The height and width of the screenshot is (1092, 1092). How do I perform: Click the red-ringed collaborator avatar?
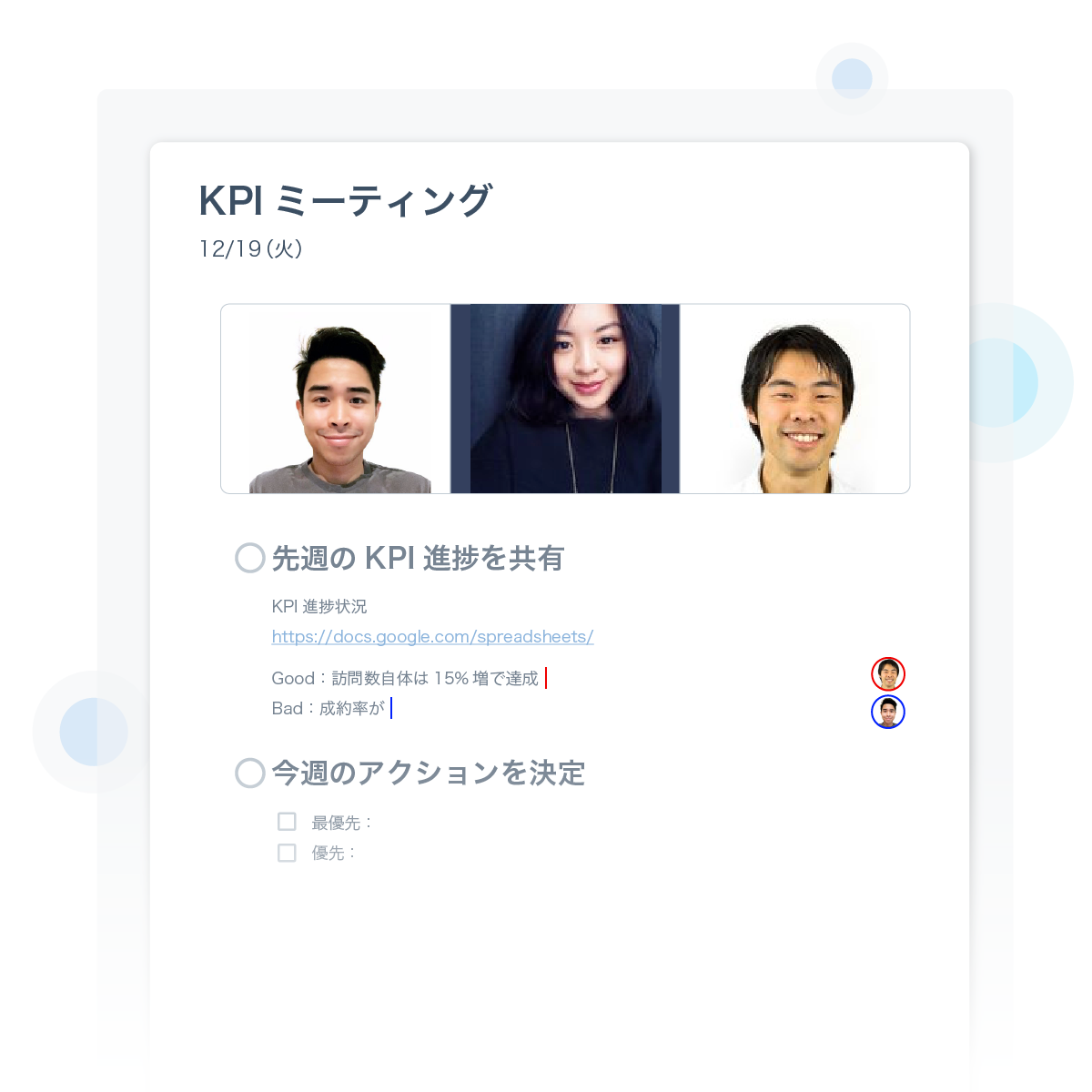(x=888, y=674)
